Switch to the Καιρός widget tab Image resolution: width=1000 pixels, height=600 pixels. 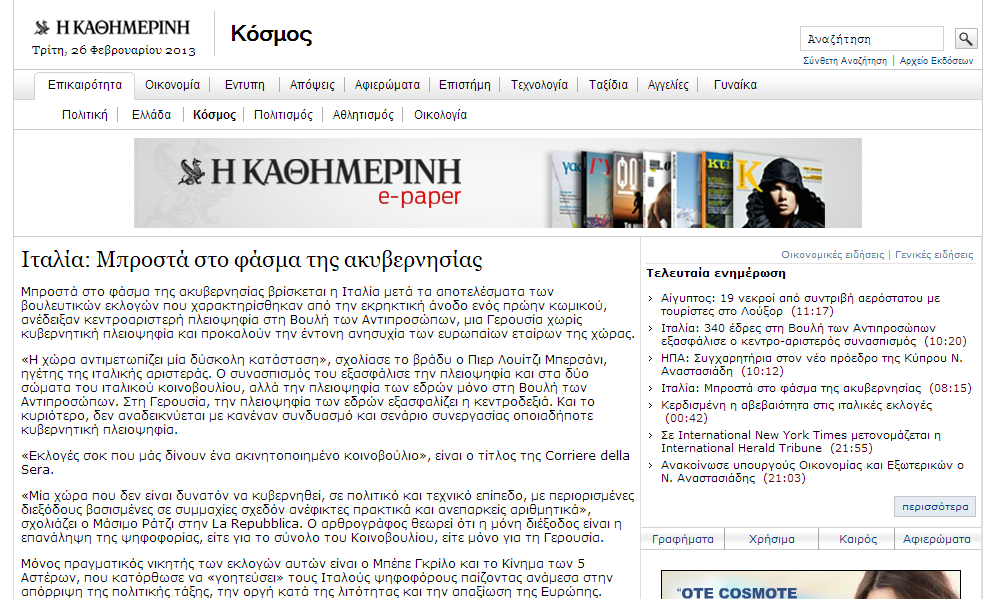(x=858, y=539)
